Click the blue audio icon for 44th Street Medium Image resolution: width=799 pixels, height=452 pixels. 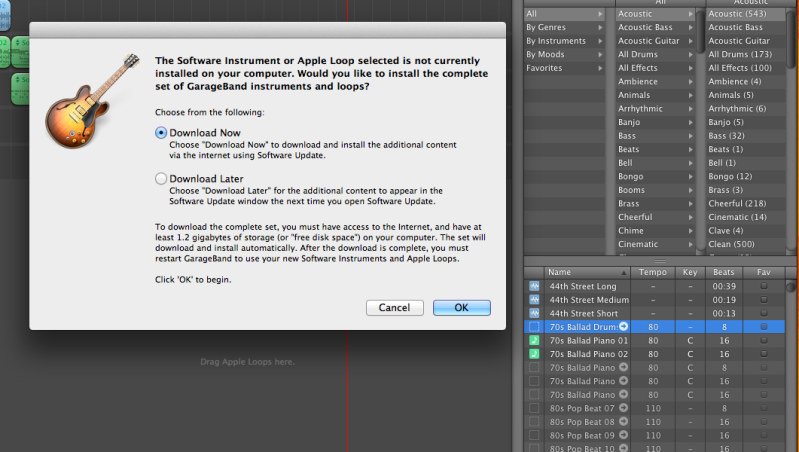pyautogui.click(x=534, y=300)
